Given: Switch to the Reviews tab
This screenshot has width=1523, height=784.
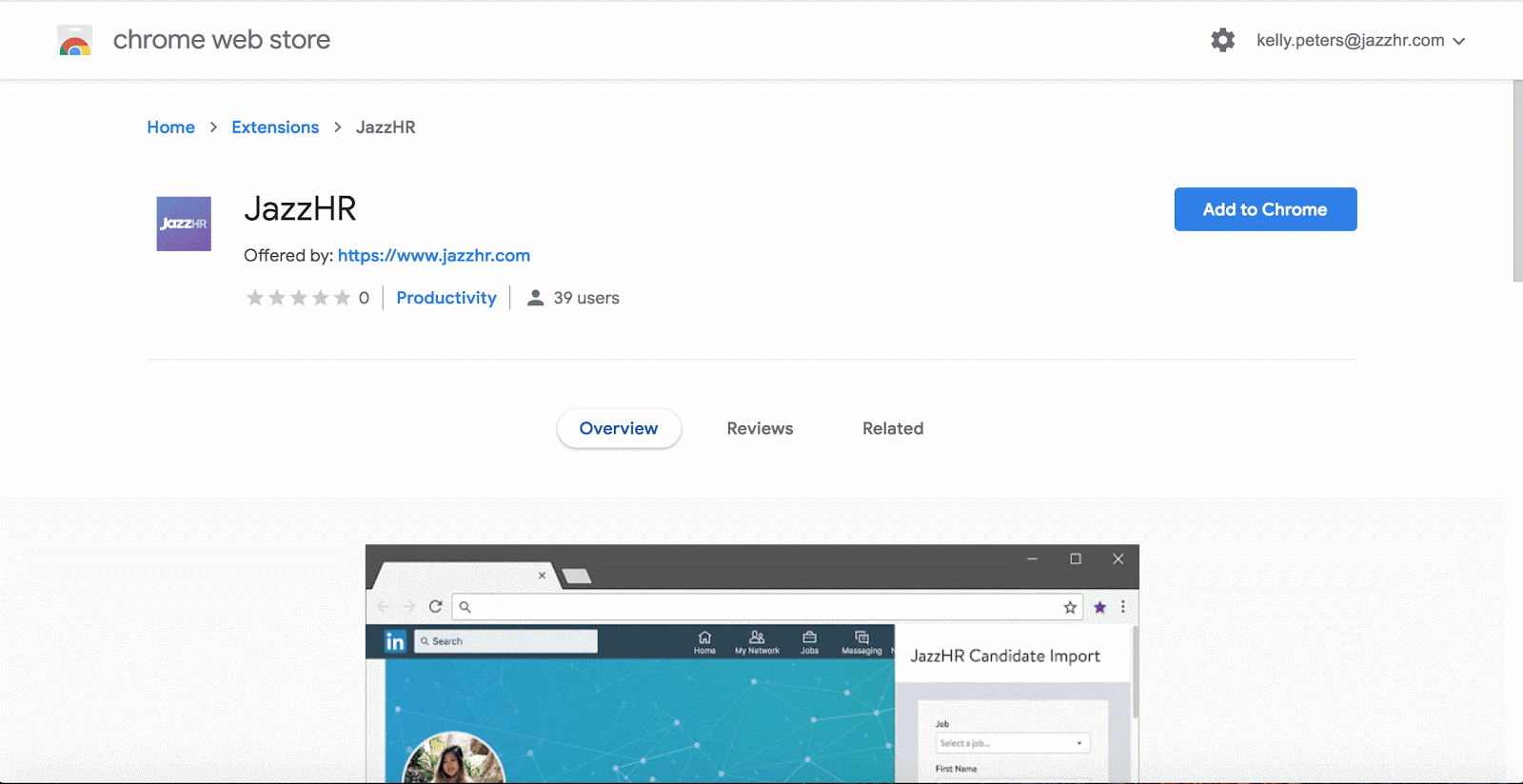Looking at the screenshot, I should click(760, 428).
